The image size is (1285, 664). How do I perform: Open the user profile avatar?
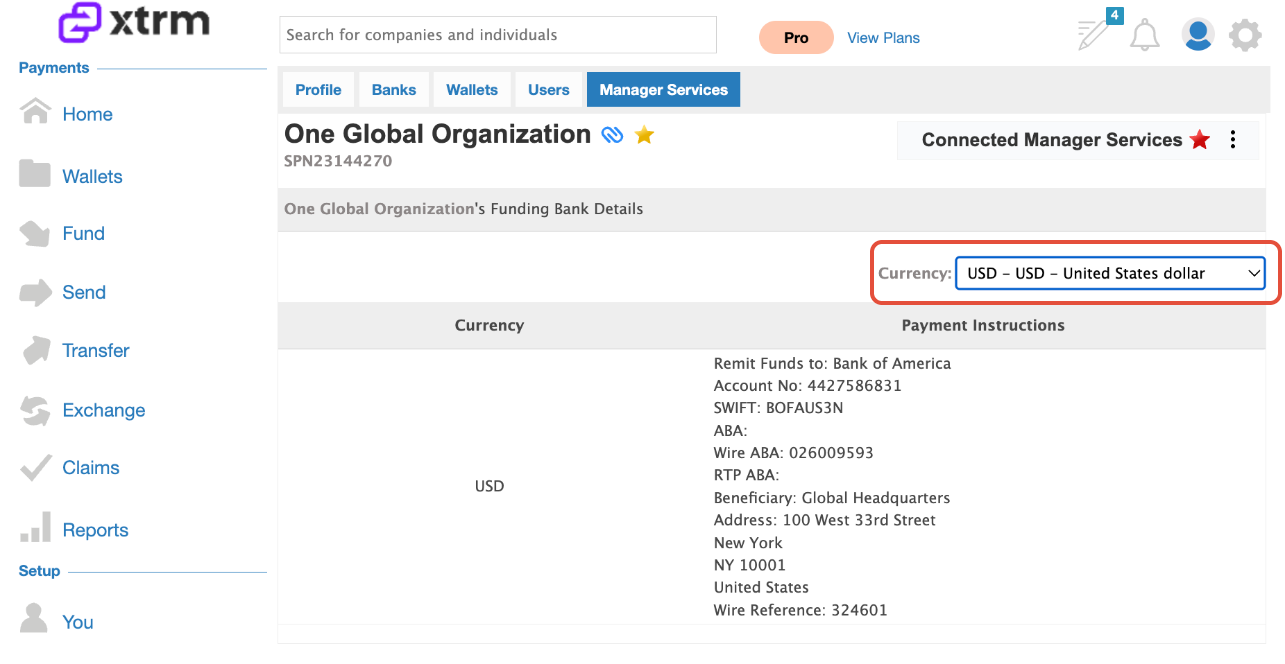pyautogui.click(x=1197, y=35)
